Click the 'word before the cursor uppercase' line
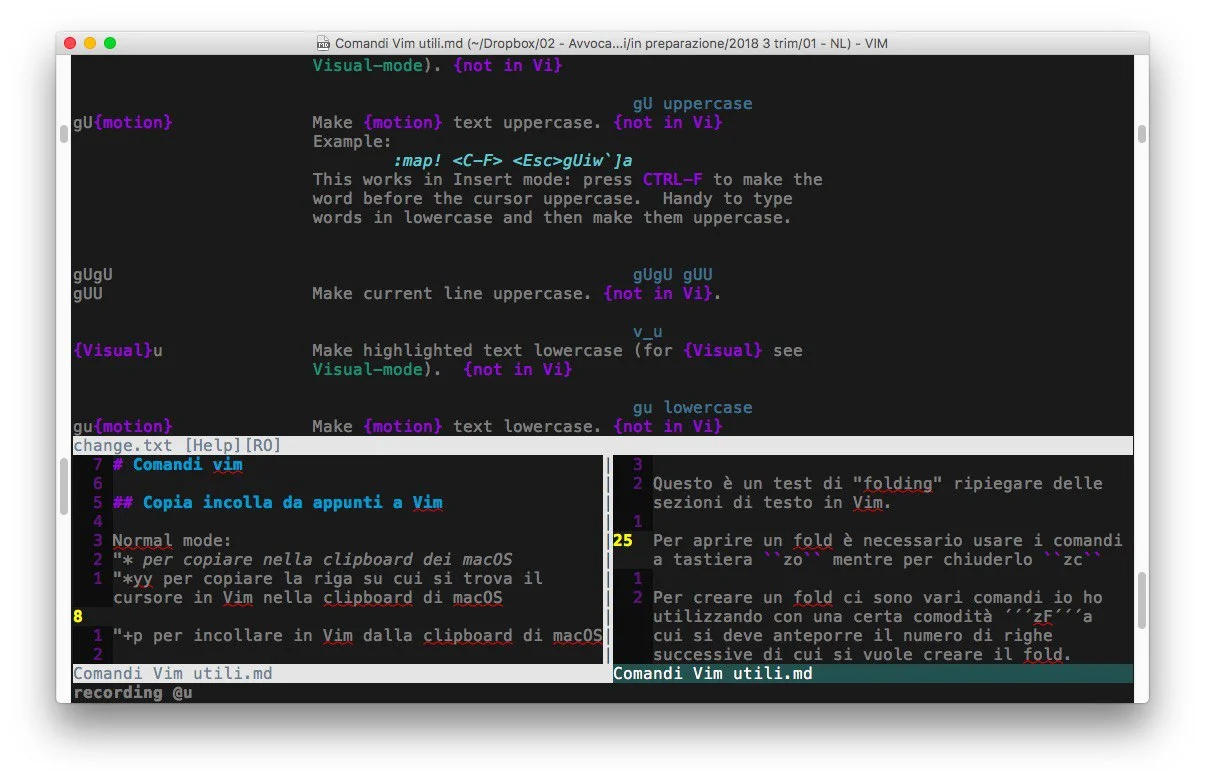Viewport: 1205px width, 783px height. [552, 199]
